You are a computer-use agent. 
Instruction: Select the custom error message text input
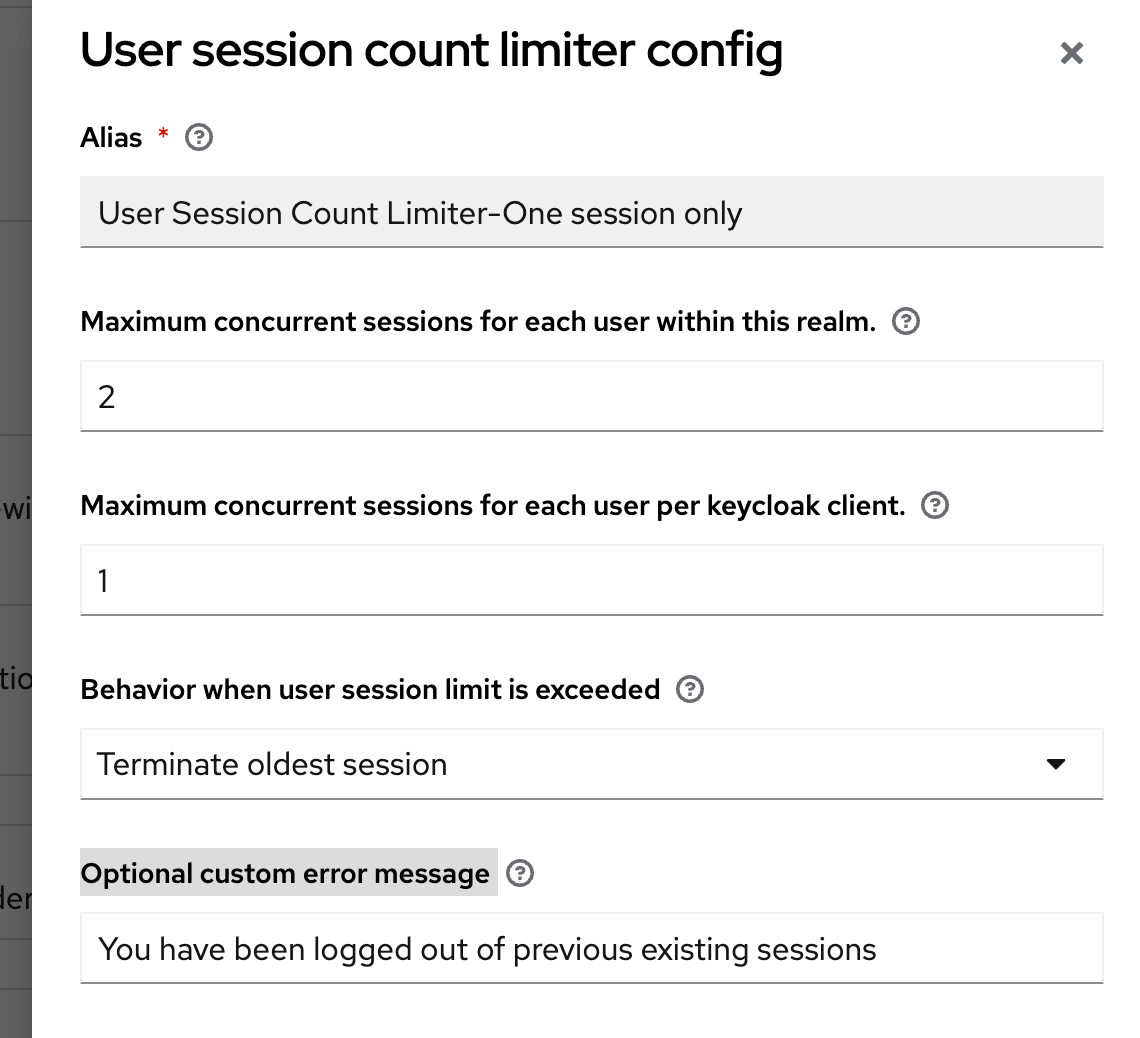[591, 948]
